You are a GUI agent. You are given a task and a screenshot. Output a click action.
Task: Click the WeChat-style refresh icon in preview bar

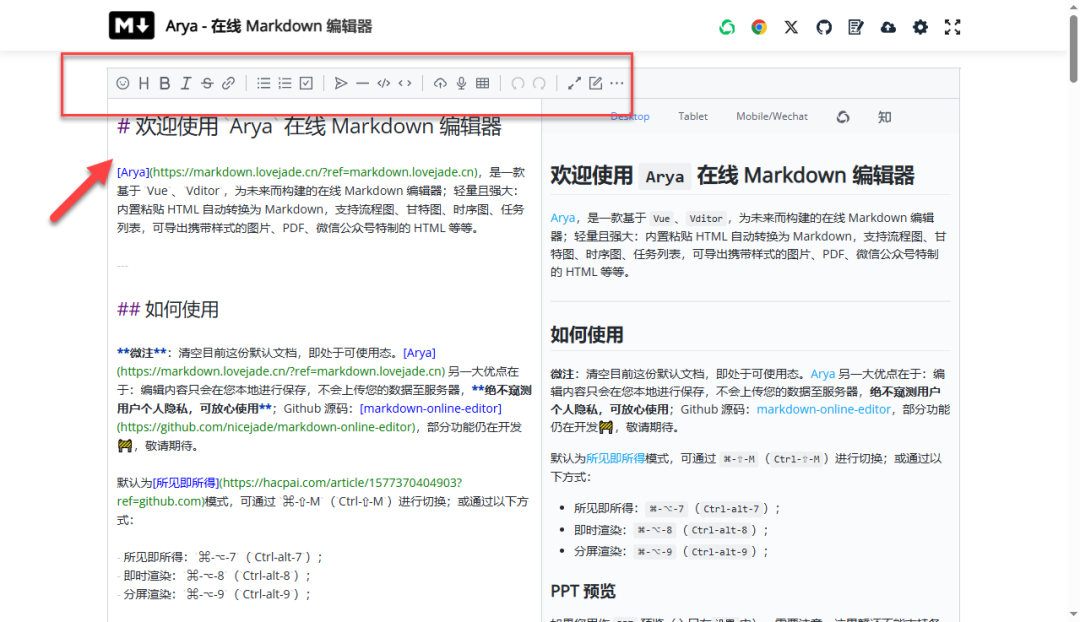point(843,117)
